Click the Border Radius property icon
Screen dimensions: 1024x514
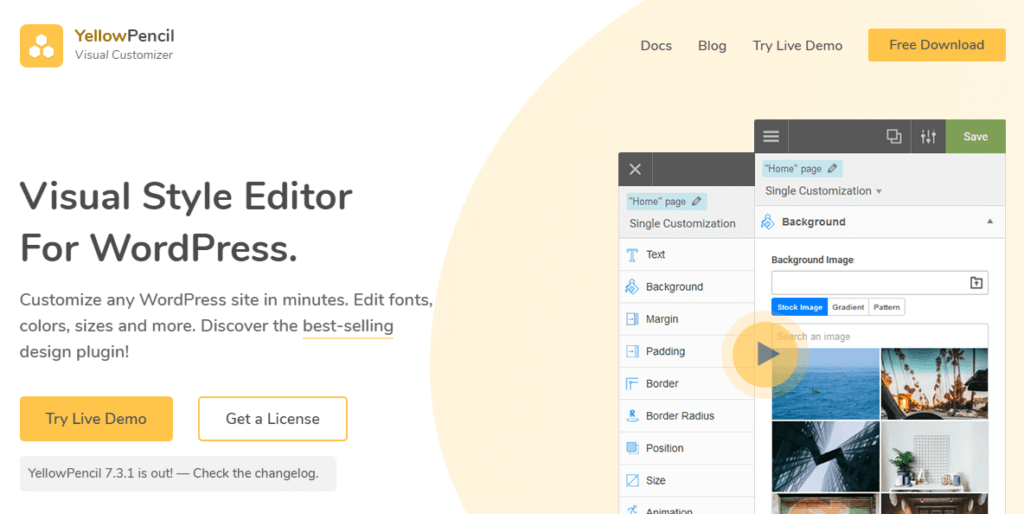(x=632, y=415)
